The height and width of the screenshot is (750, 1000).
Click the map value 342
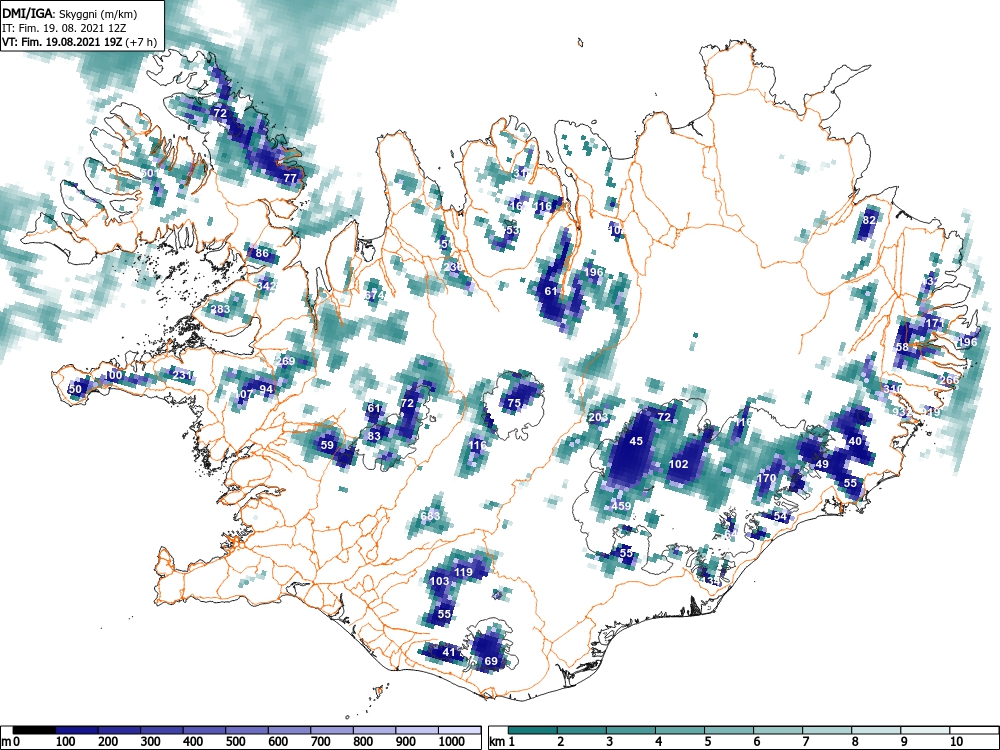(266, 286)
